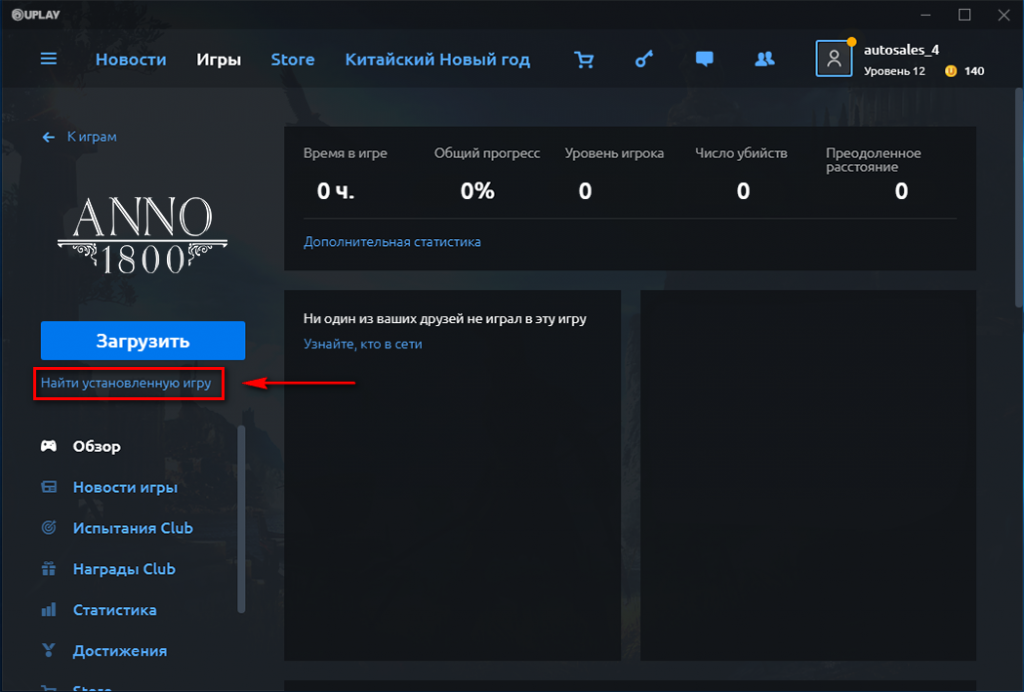Open the chat messages icon
This screenshot has height=692, width=1024.
pyautogui.click(x=704, y=59)
